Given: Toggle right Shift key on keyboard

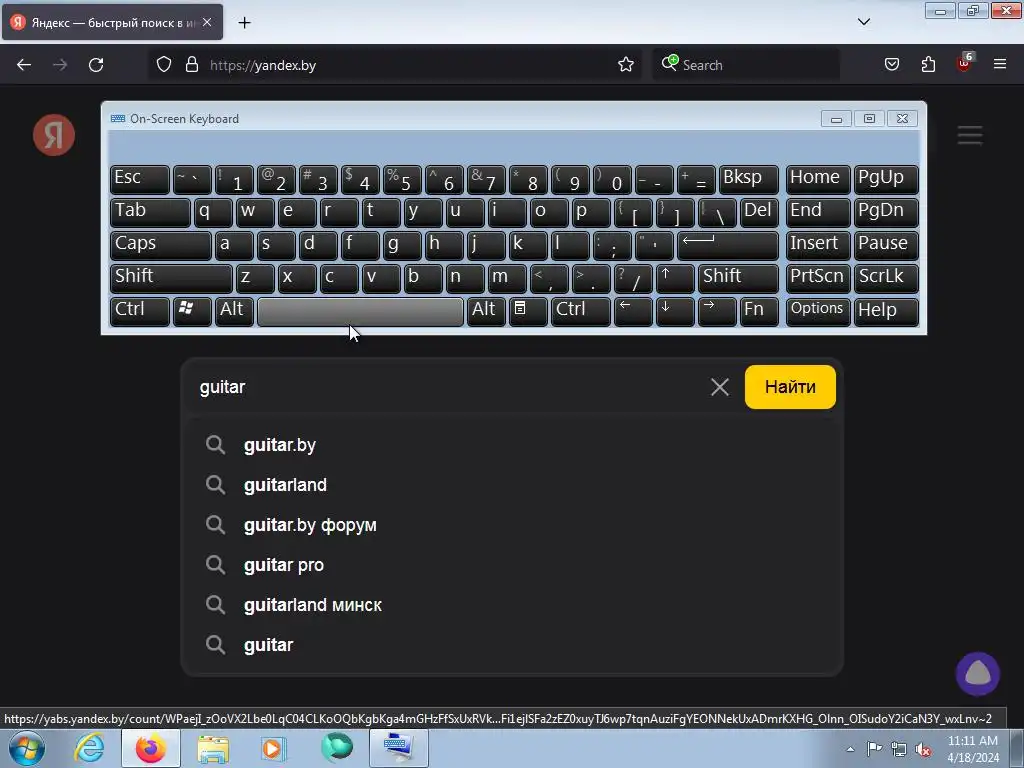Looking at the screenshot, I should (738, 278).
